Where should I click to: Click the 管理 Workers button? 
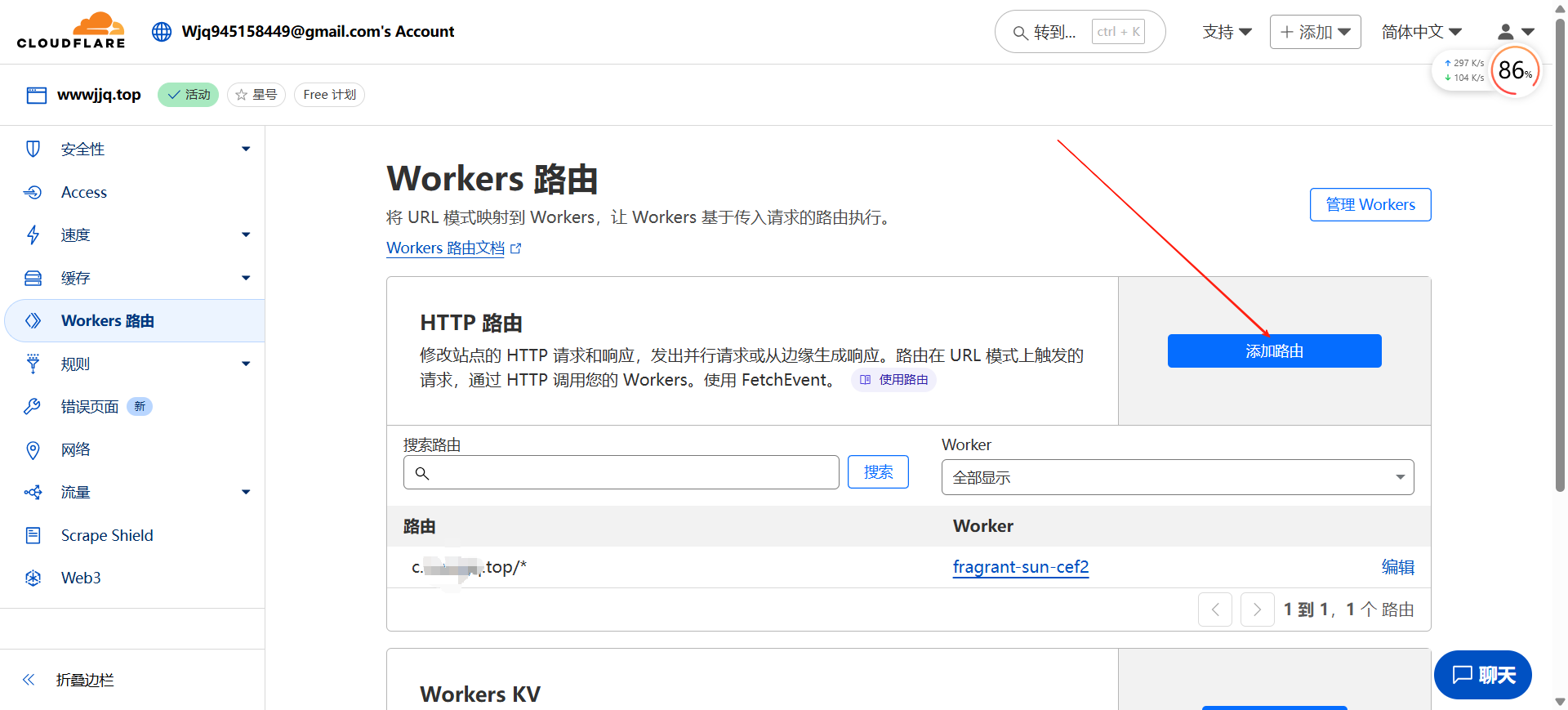(x=1370, y=205)
